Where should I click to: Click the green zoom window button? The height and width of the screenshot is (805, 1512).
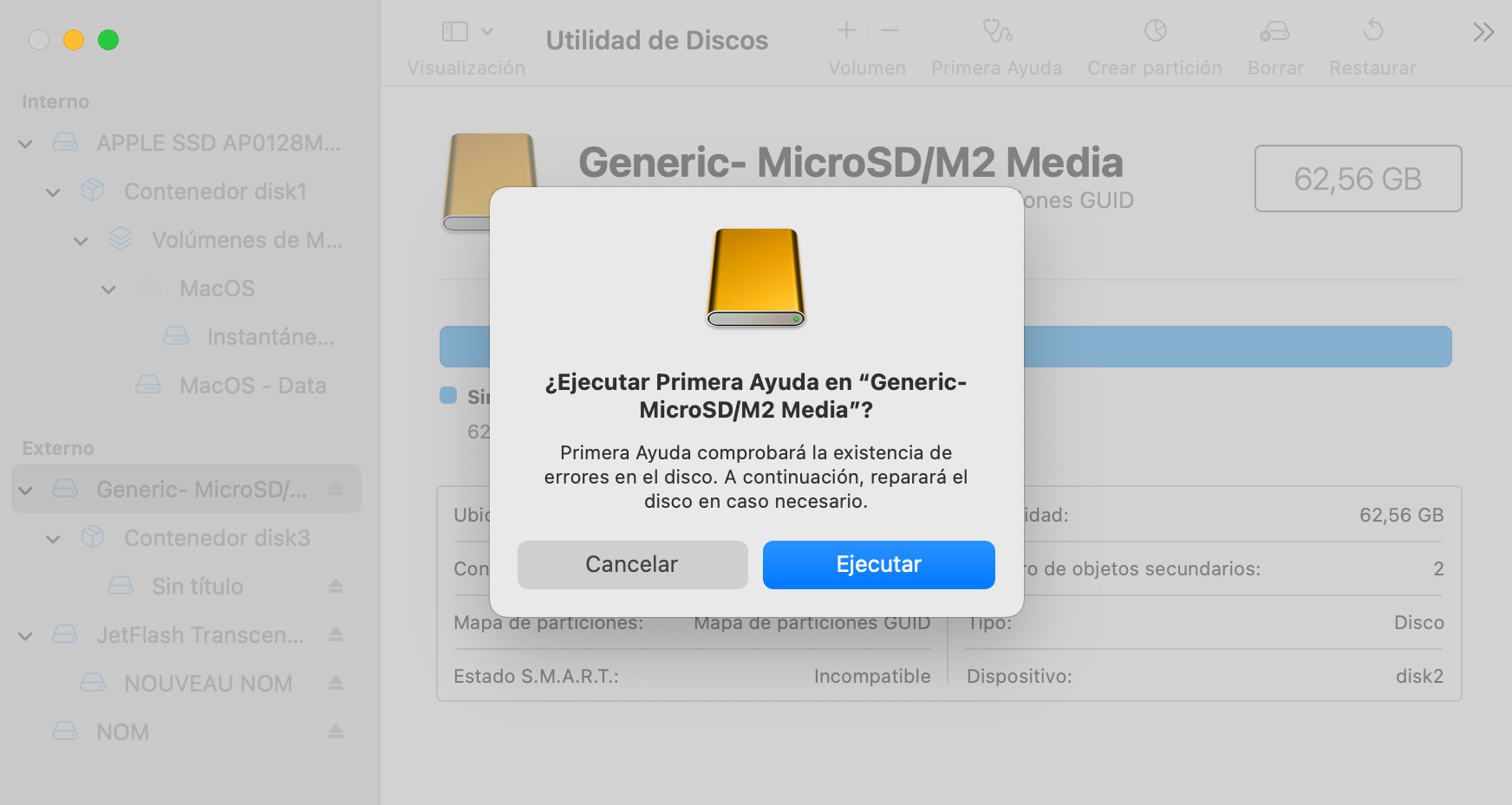108,40
